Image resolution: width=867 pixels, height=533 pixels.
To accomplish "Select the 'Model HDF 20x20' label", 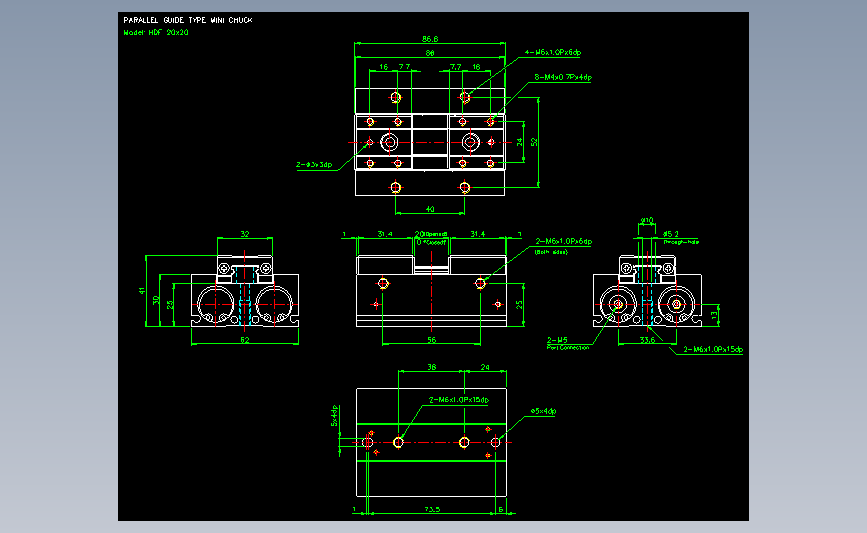I will click(x=156, y=33).
